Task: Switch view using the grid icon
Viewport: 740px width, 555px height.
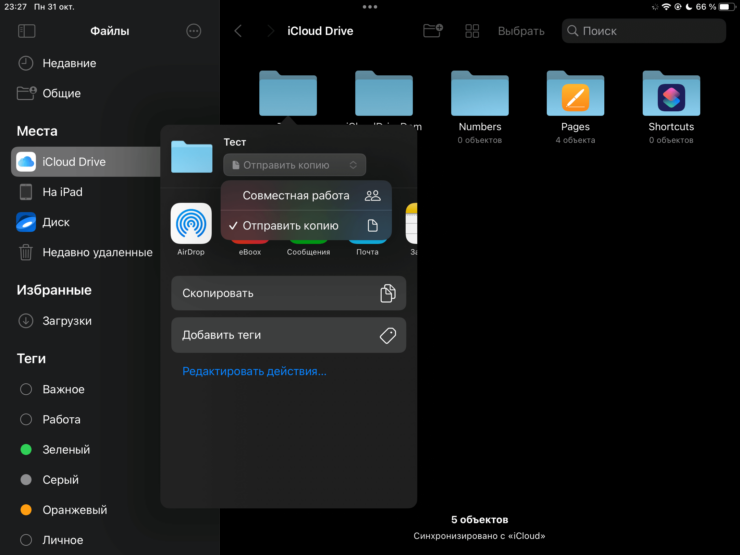Action: [472, 31]
